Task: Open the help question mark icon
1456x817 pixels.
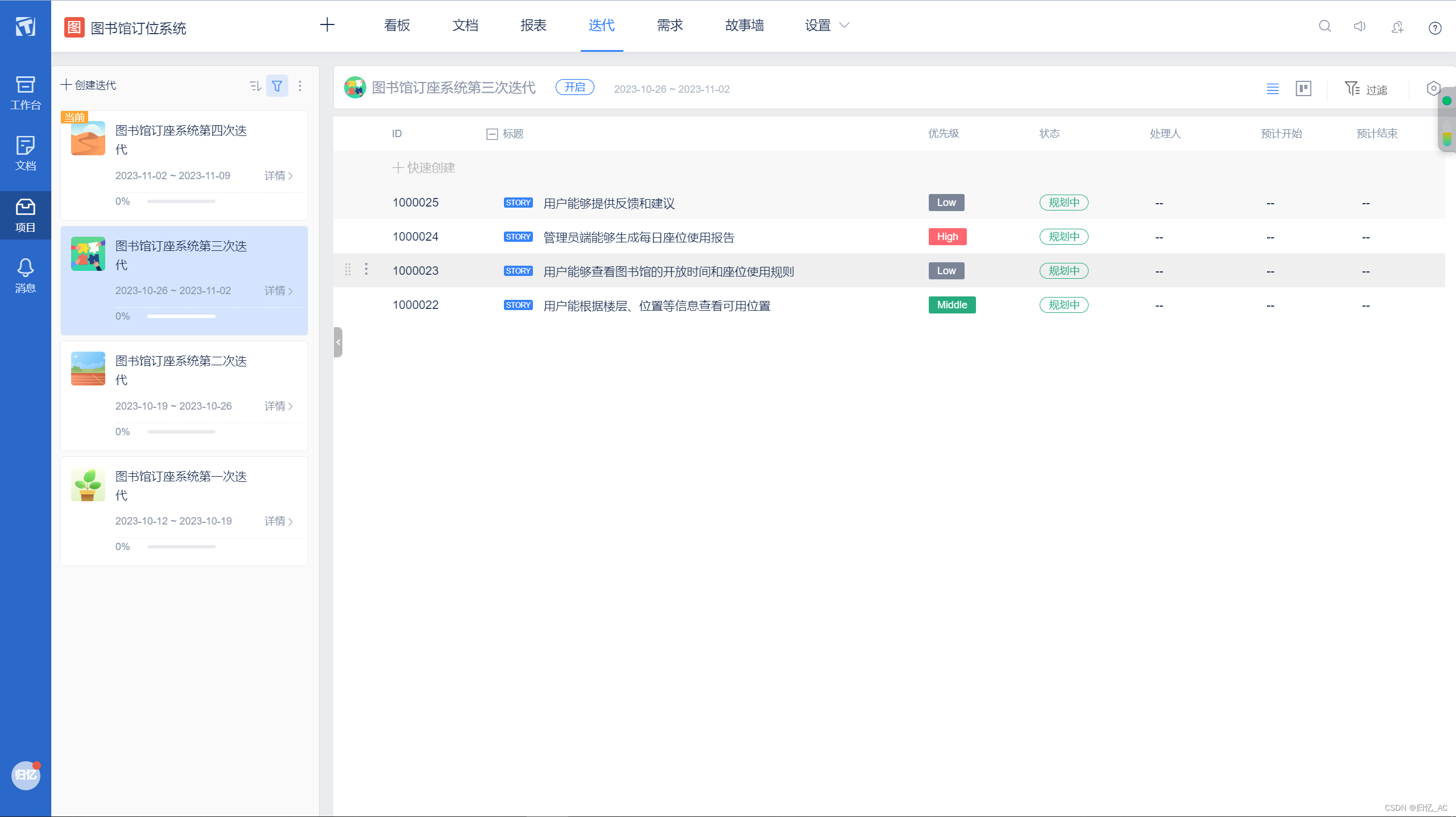Action: click(1435, 28)
